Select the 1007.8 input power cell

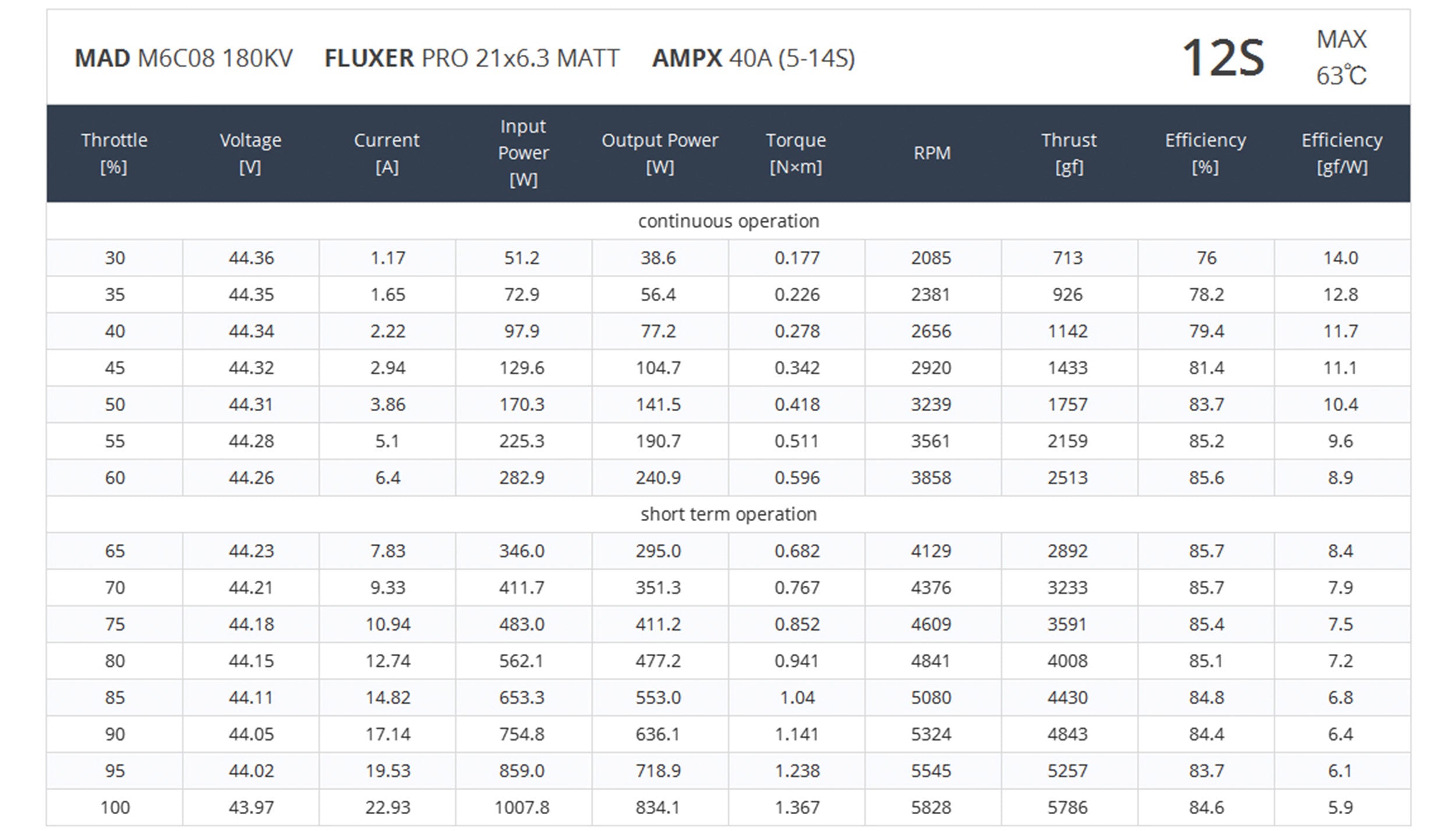coord(522,807)
